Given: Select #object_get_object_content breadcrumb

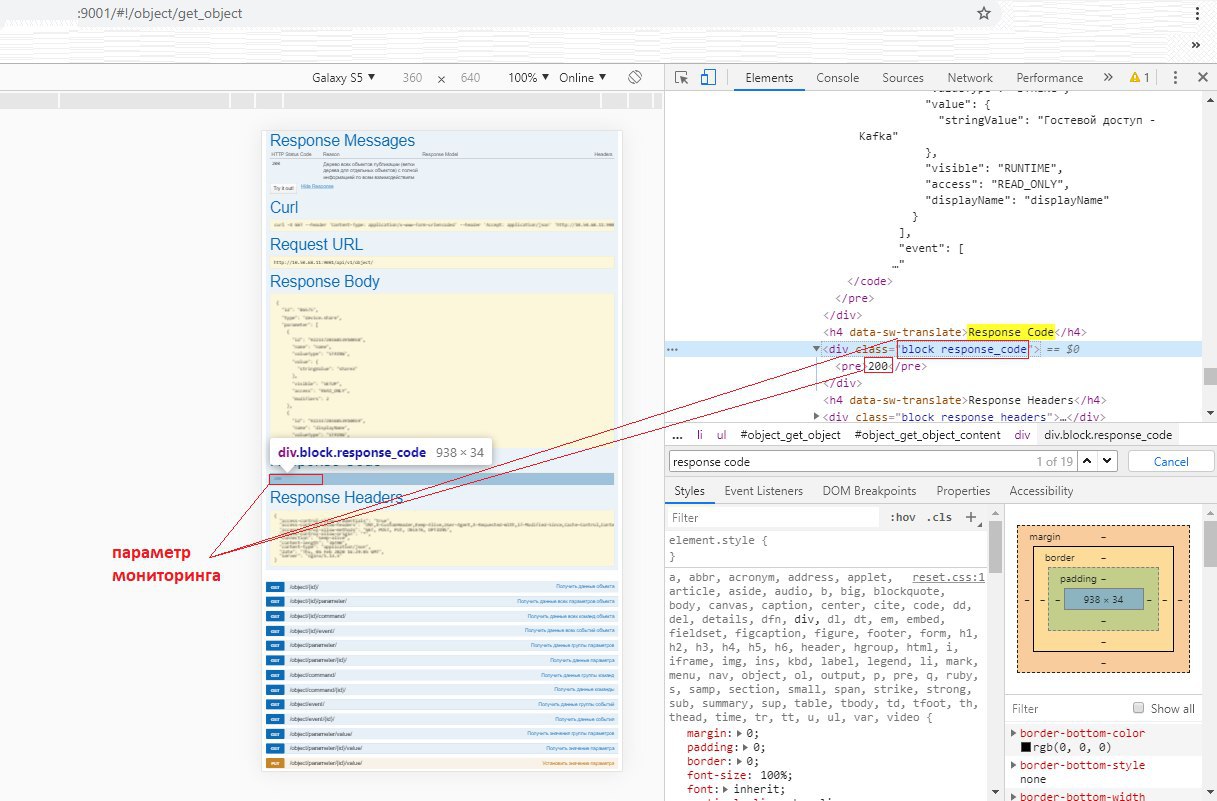Looking at the screenshot, I should coord(927,435).
